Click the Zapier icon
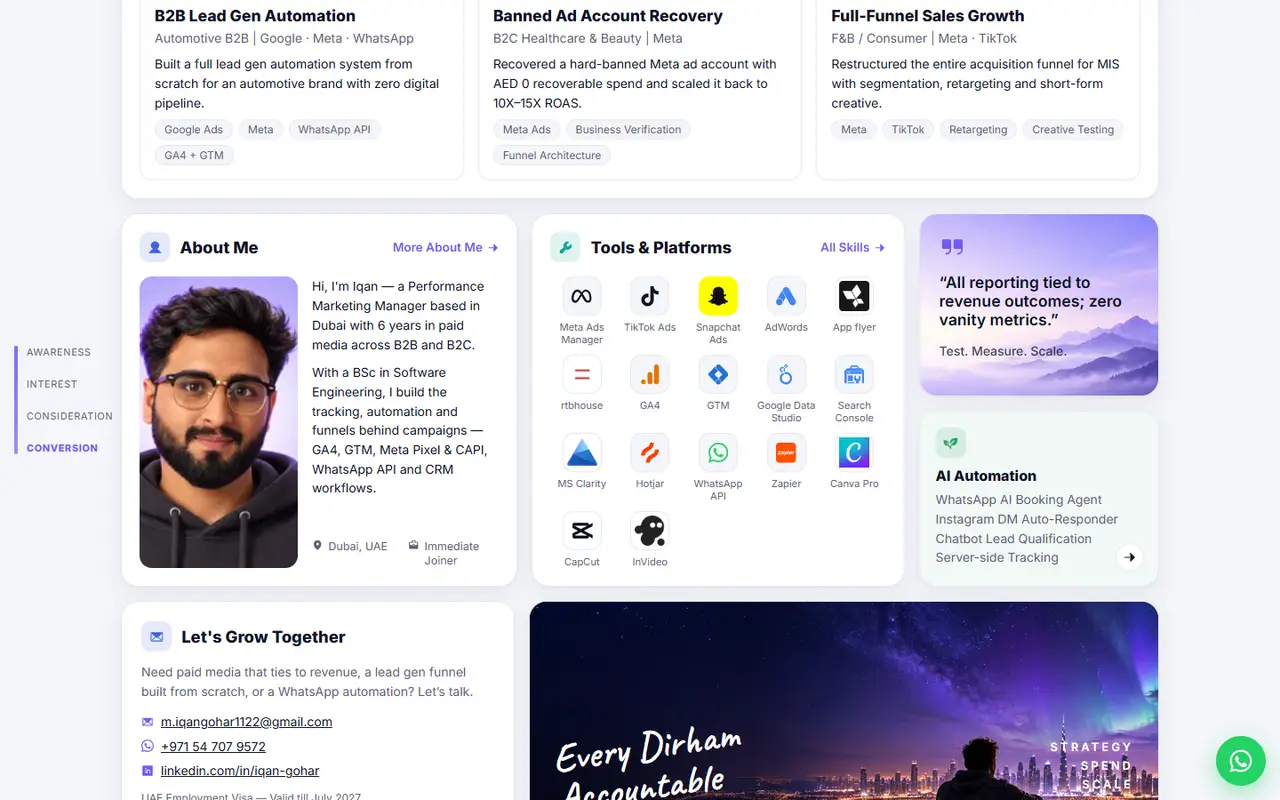Viewport: 1280px width, 800px height. 786,452
